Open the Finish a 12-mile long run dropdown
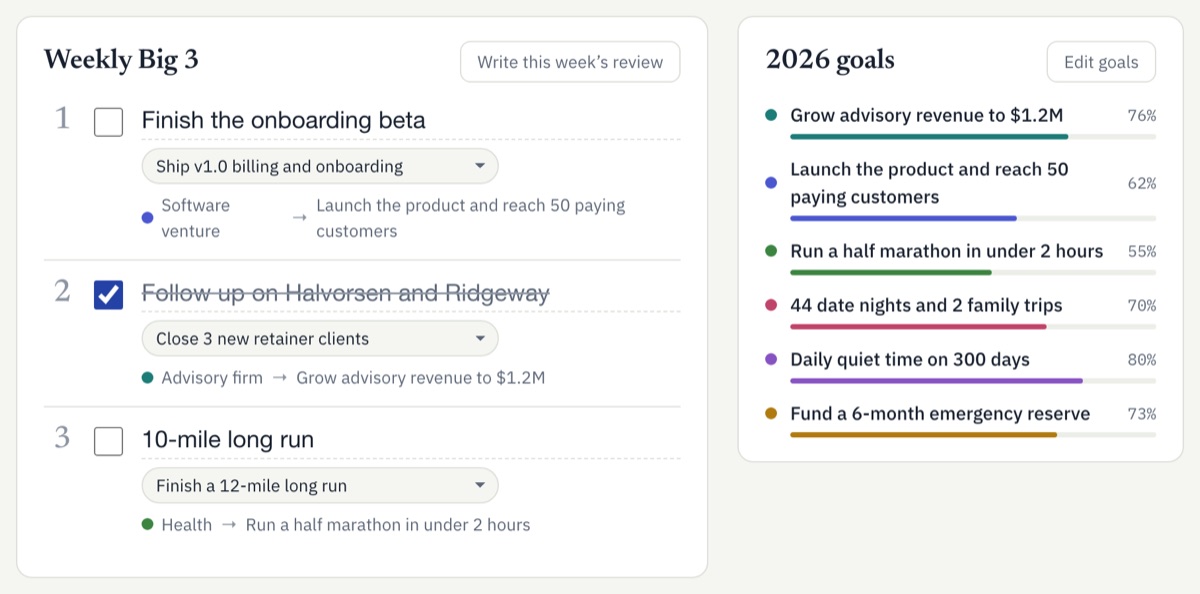Image resolution: width=1200 pixels, height=594 pixels. [x=320, y=486]
